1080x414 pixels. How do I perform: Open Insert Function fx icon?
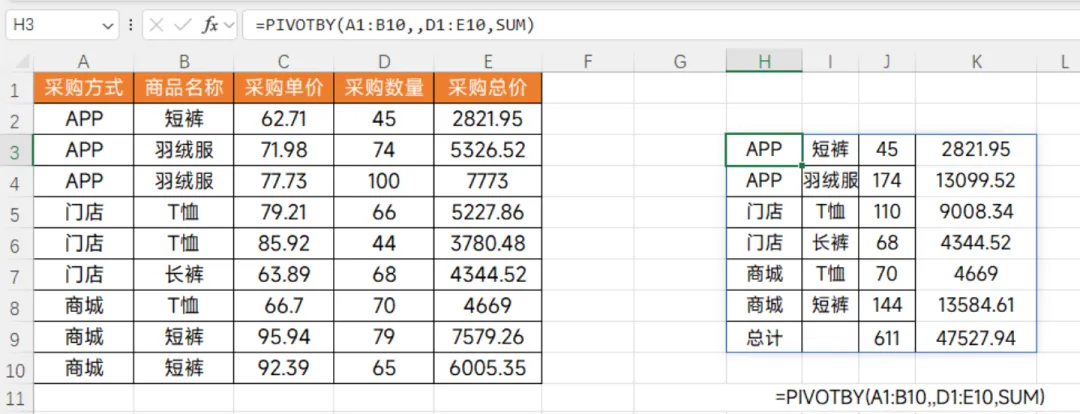(x=210, y=25)
